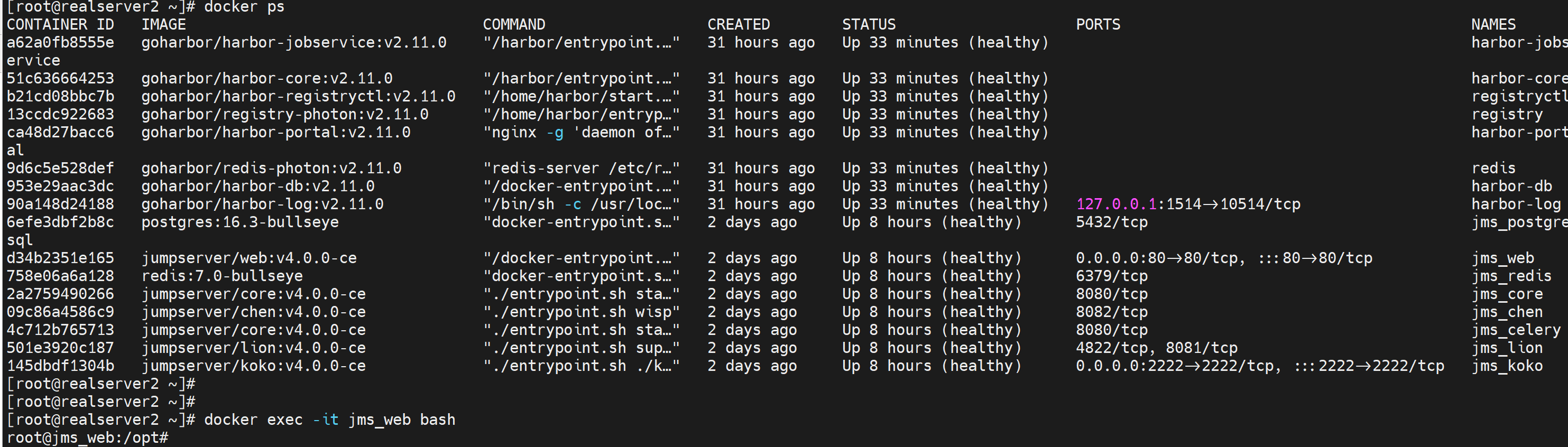Image resolution: width=1568 pixels, height=447 pixels.
Task: Click the jumpserver/lion:v4.0.0-ce image text
Action: 253,348
